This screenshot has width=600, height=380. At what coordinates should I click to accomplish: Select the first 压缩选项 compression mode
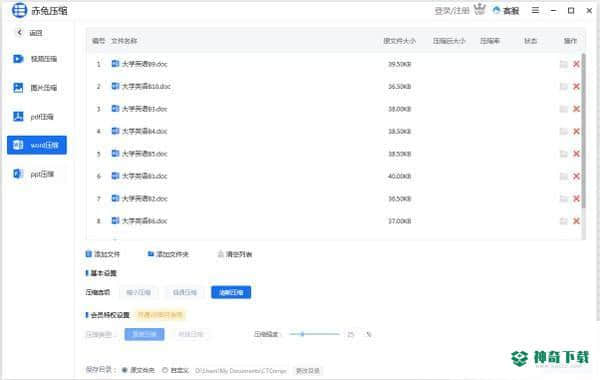pos(139,292)
